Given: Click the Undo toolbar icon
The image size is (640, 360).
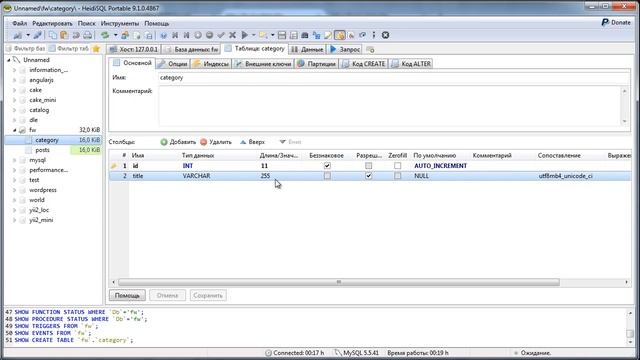Looking at the screenshot, I should click(76, 36).
